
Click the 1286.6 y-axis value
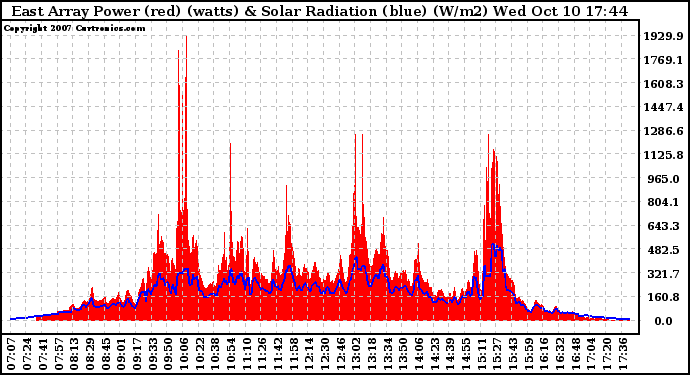pos(664,131)
